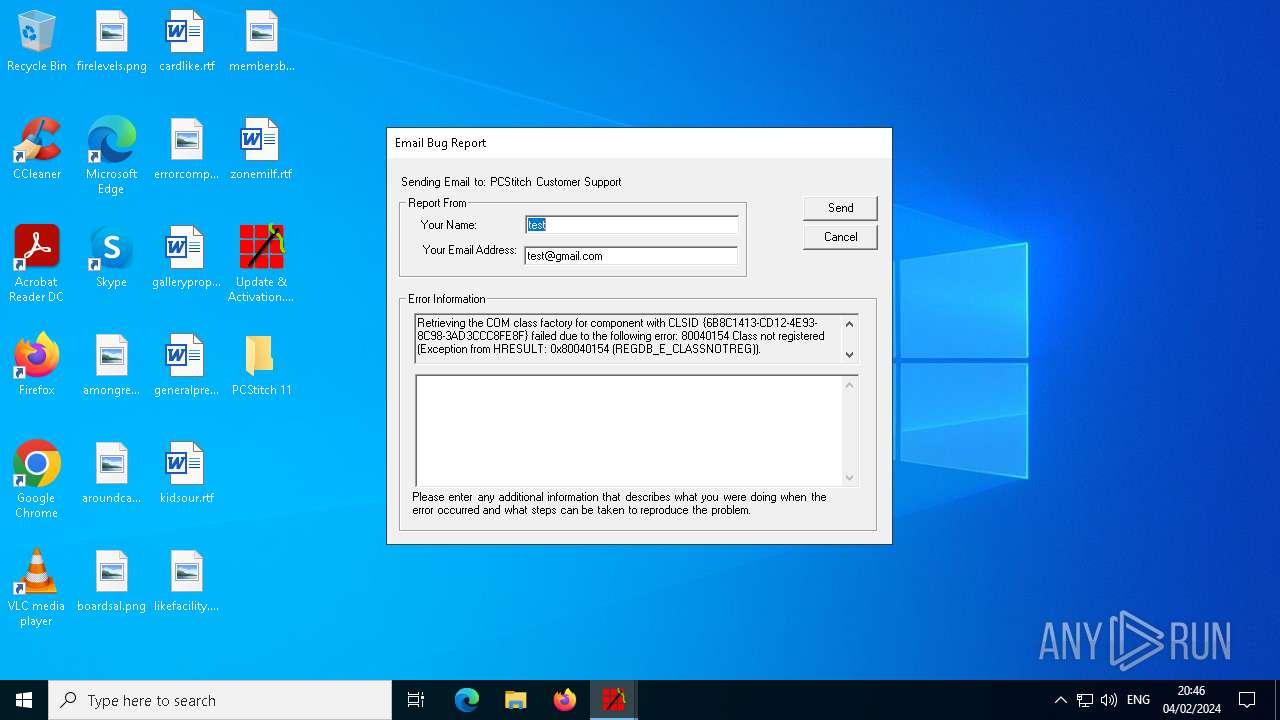Cancel the Email Bug Report dialog

point(840,237)
